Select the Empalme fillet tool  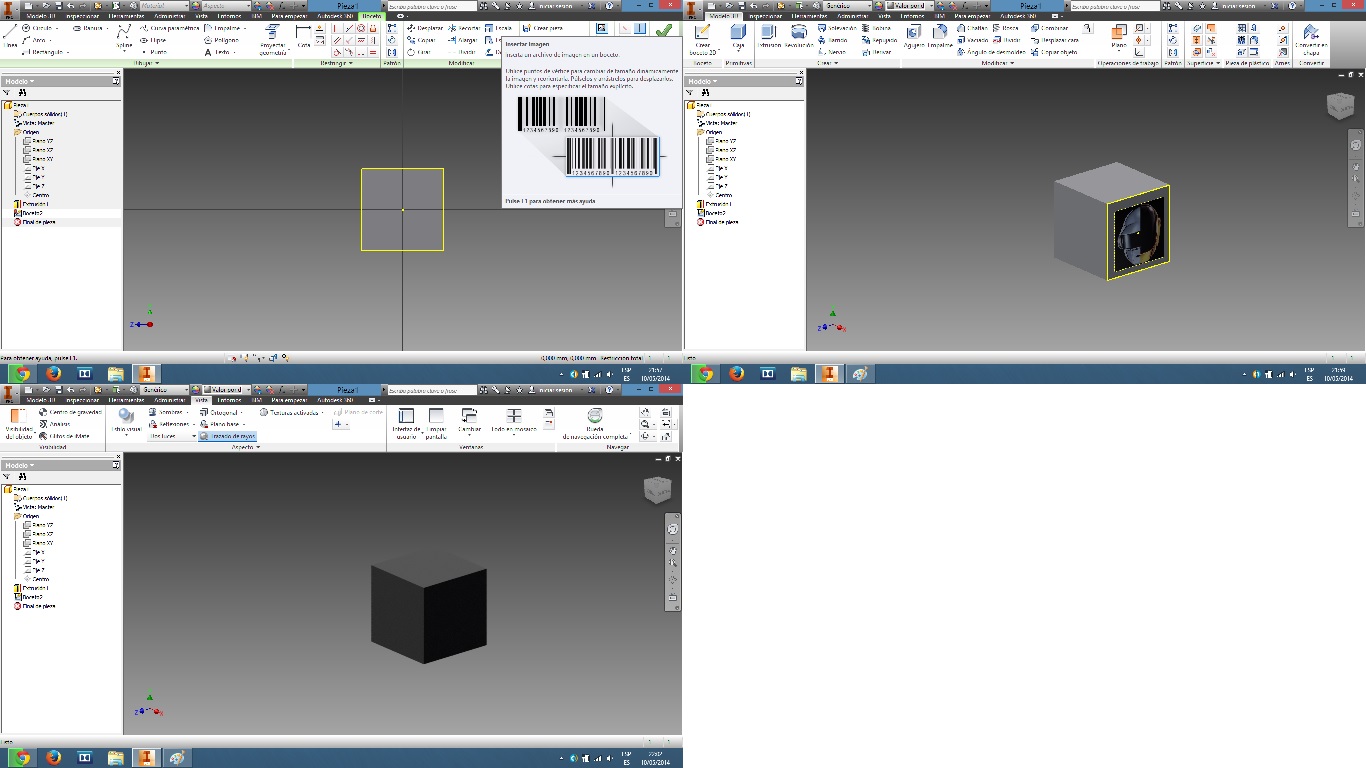[x=939, y=36]
